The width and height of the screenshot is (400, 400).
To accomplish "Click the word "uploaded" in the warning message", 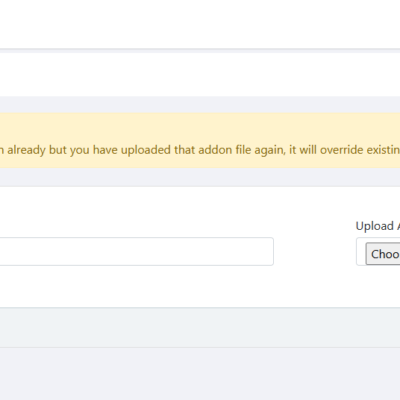I will pyautogui.click(x=146, y=150).
